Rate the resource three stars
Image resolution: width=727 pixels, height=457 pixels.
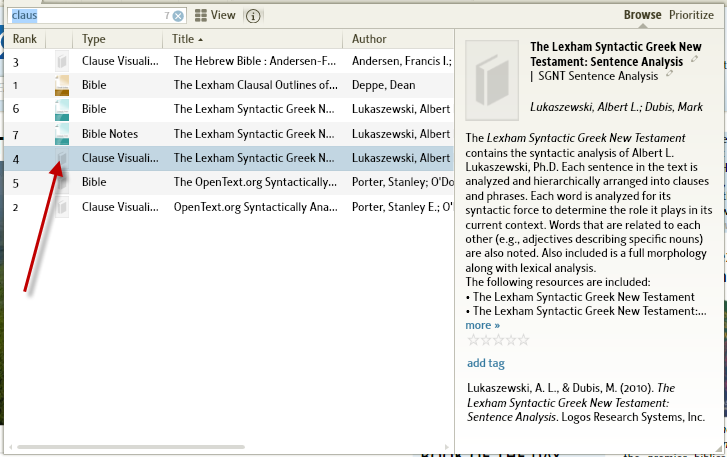[498, 340]
